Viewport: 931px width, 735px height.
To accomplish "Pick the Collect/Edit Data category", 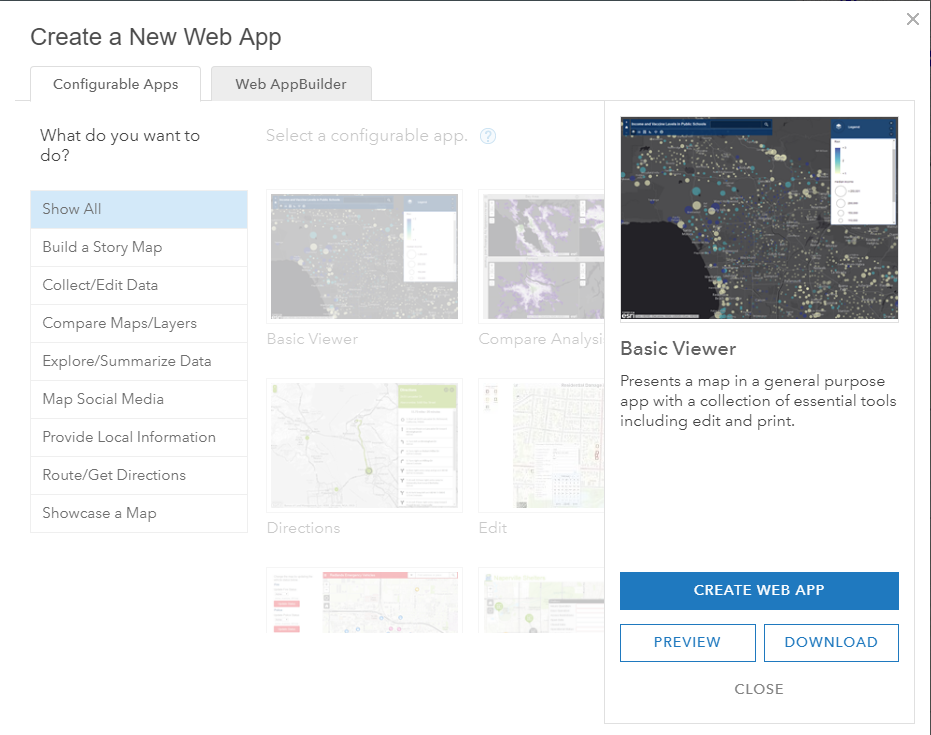I will point(139,285).
